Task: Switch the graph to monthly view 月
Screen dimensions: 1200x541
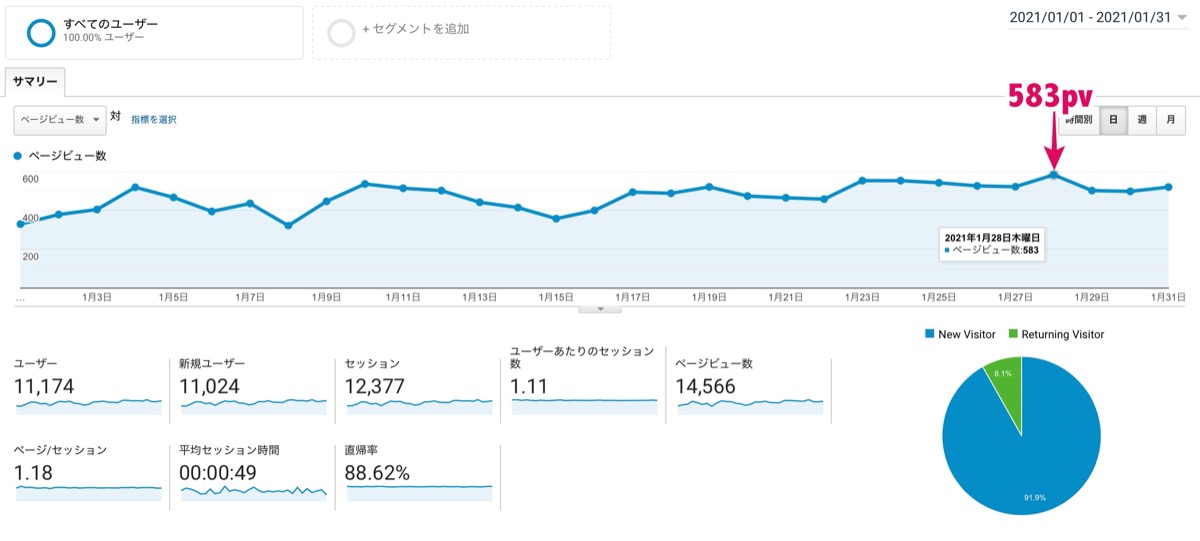Action: pyautogui.click(x=1170, y=120)
